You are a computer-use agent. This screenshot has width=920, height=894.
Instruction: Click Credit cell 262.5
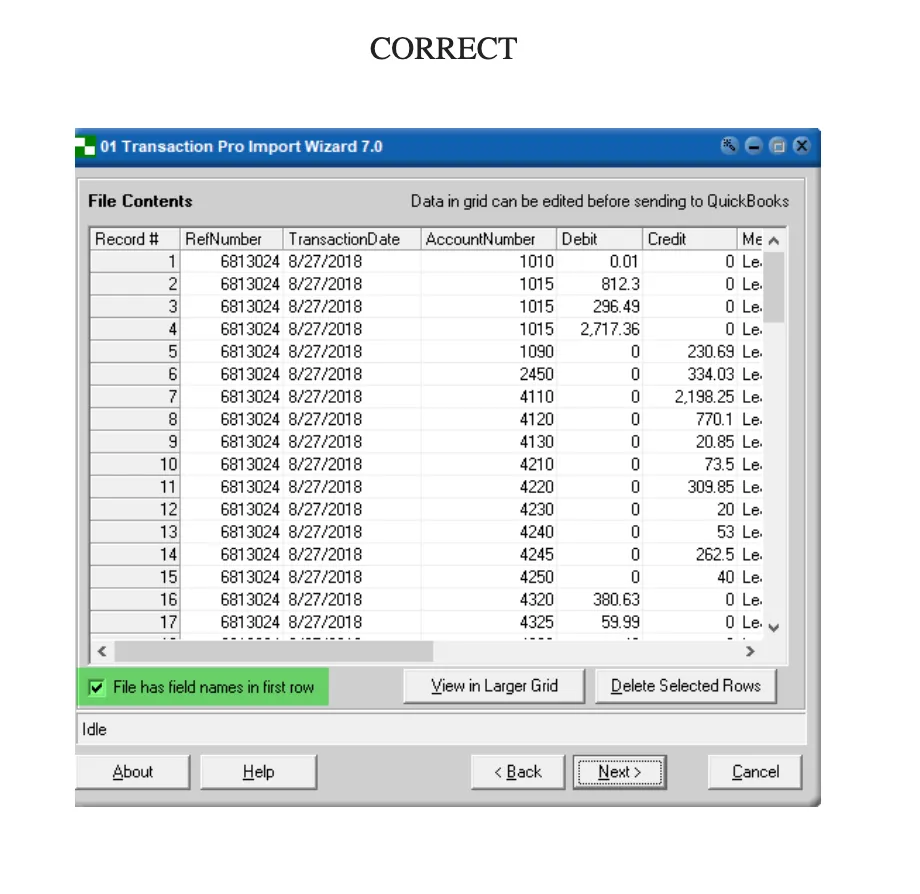(689, 554)
